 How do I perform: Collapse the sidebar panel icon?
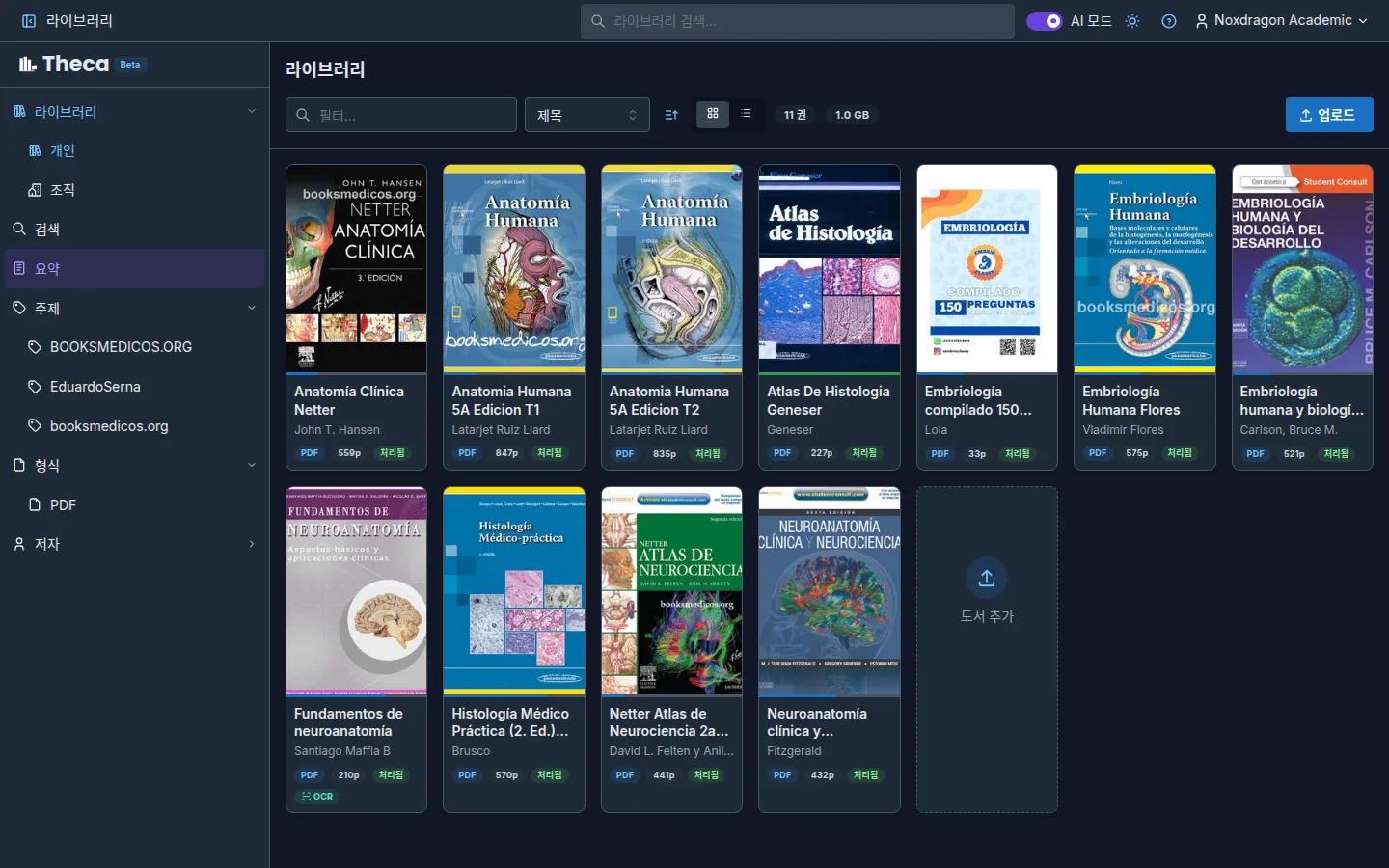(x=29, y=20)
